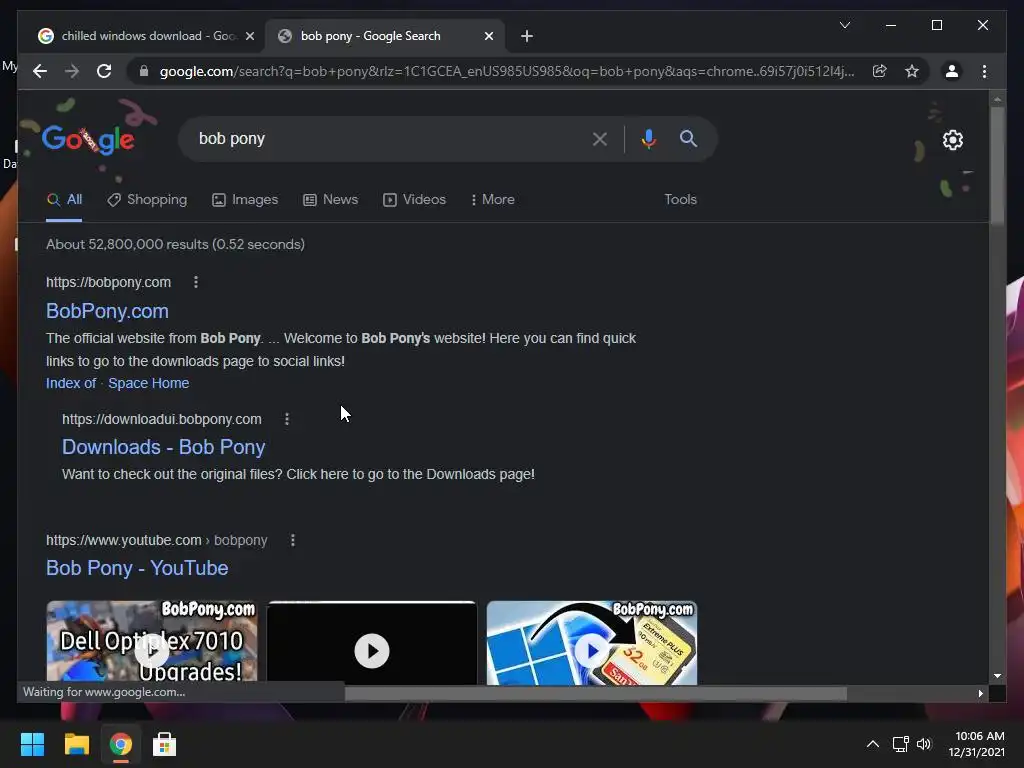Screen dimensions: 1024x768
Task: Play the SanDisk SD card video thumbnail
Action: click(592, 643)
